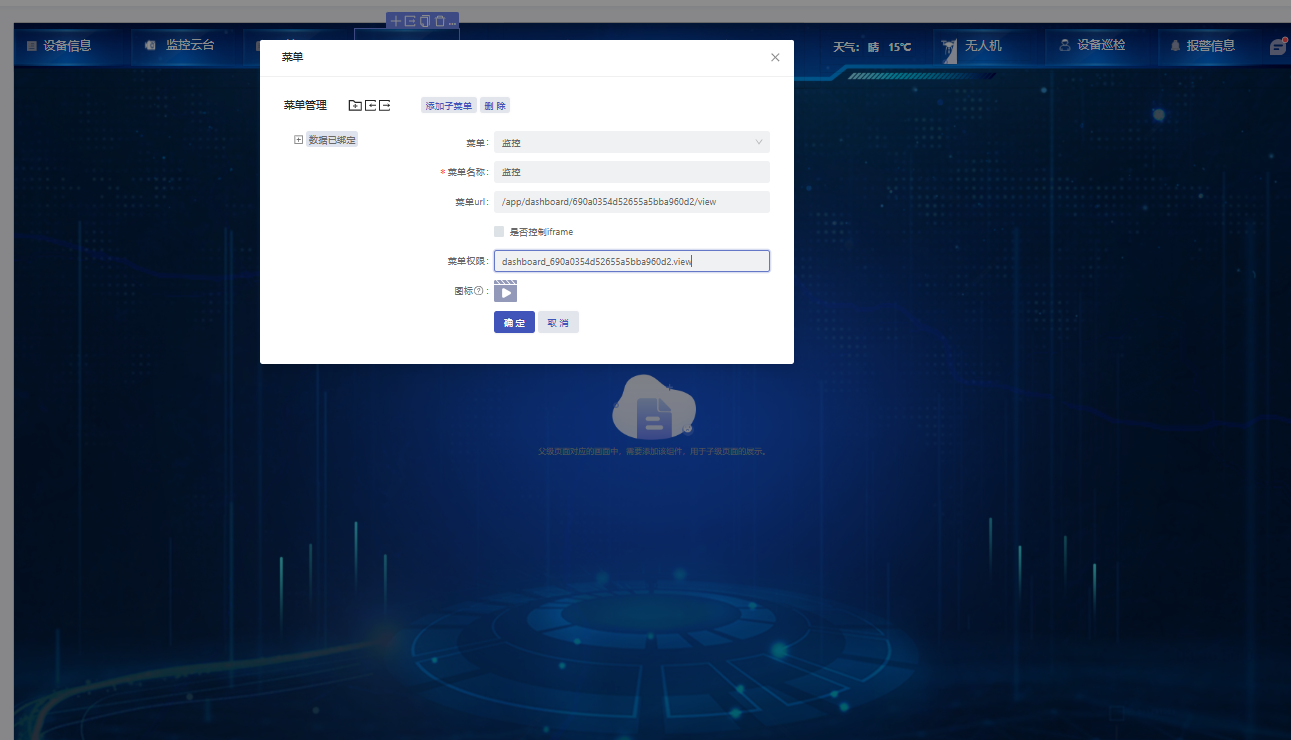Click the indent right-arrow icon beside 菜单管理
Screen dimensions: 1291x740
(384, 105)
